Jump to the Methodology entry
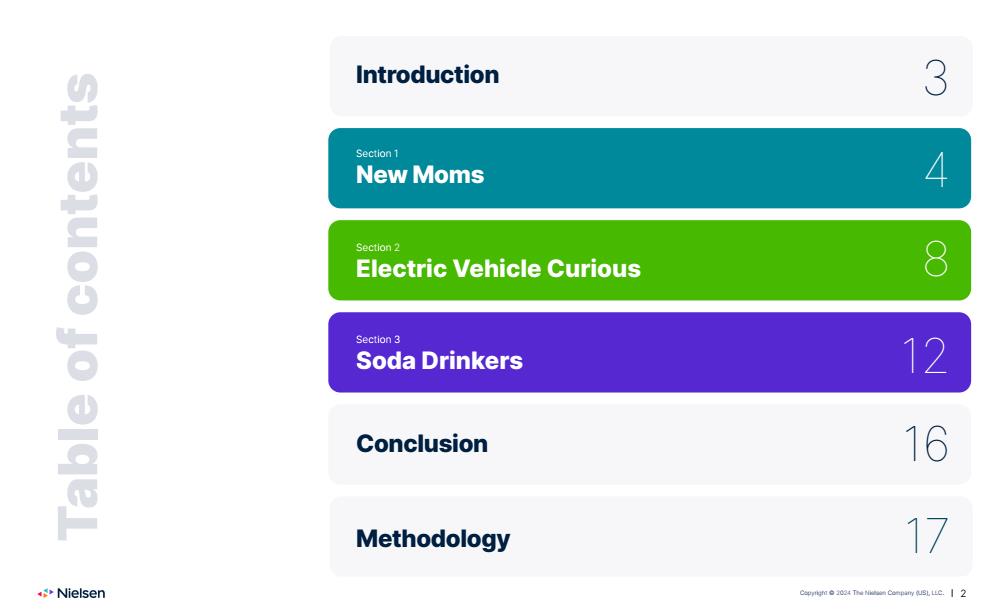1008x612 pixels. (651, 536)
